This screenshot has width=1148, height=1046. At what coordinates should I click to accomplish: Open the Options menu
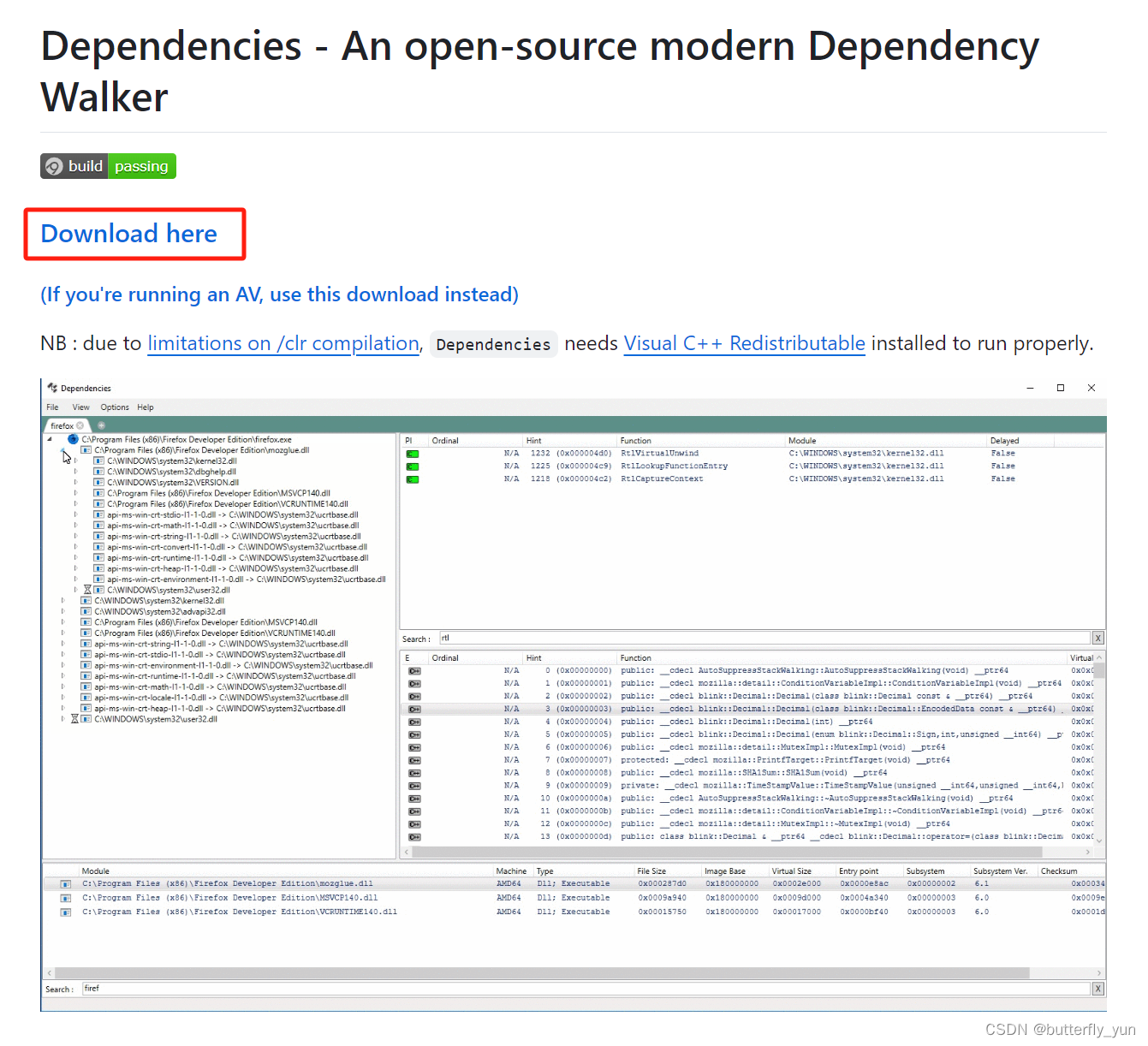pyautogui.click(x=115, y=407)
